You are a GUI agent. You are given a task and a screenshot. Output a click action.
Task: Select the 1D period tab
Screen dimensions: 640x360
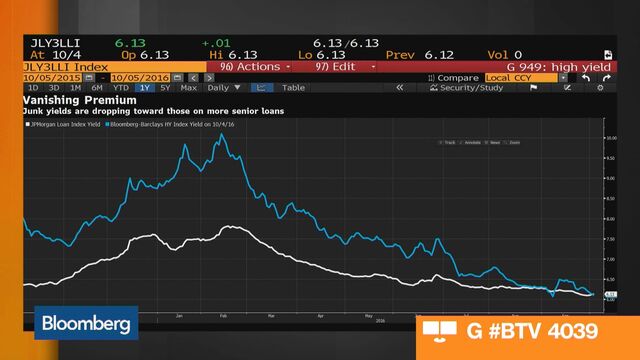point(33,88)
